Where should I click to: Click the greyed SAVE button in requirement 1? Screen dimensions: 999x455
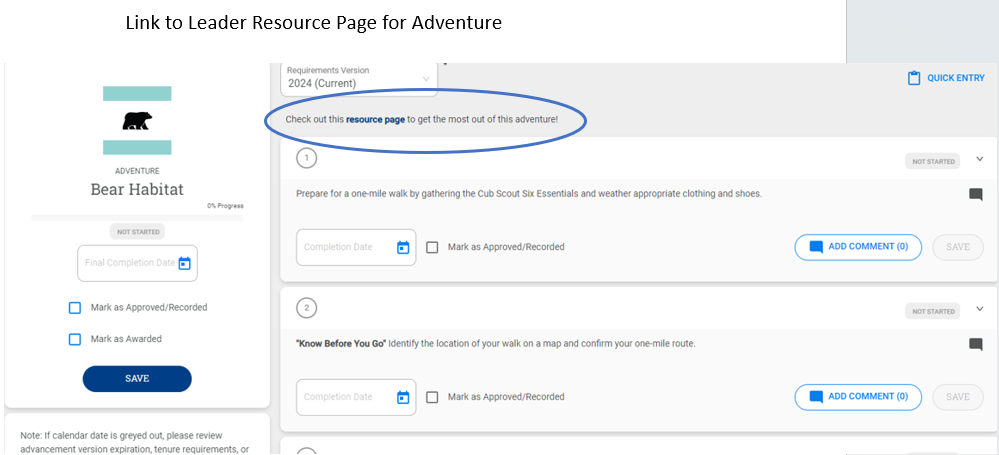coord(958,247)
